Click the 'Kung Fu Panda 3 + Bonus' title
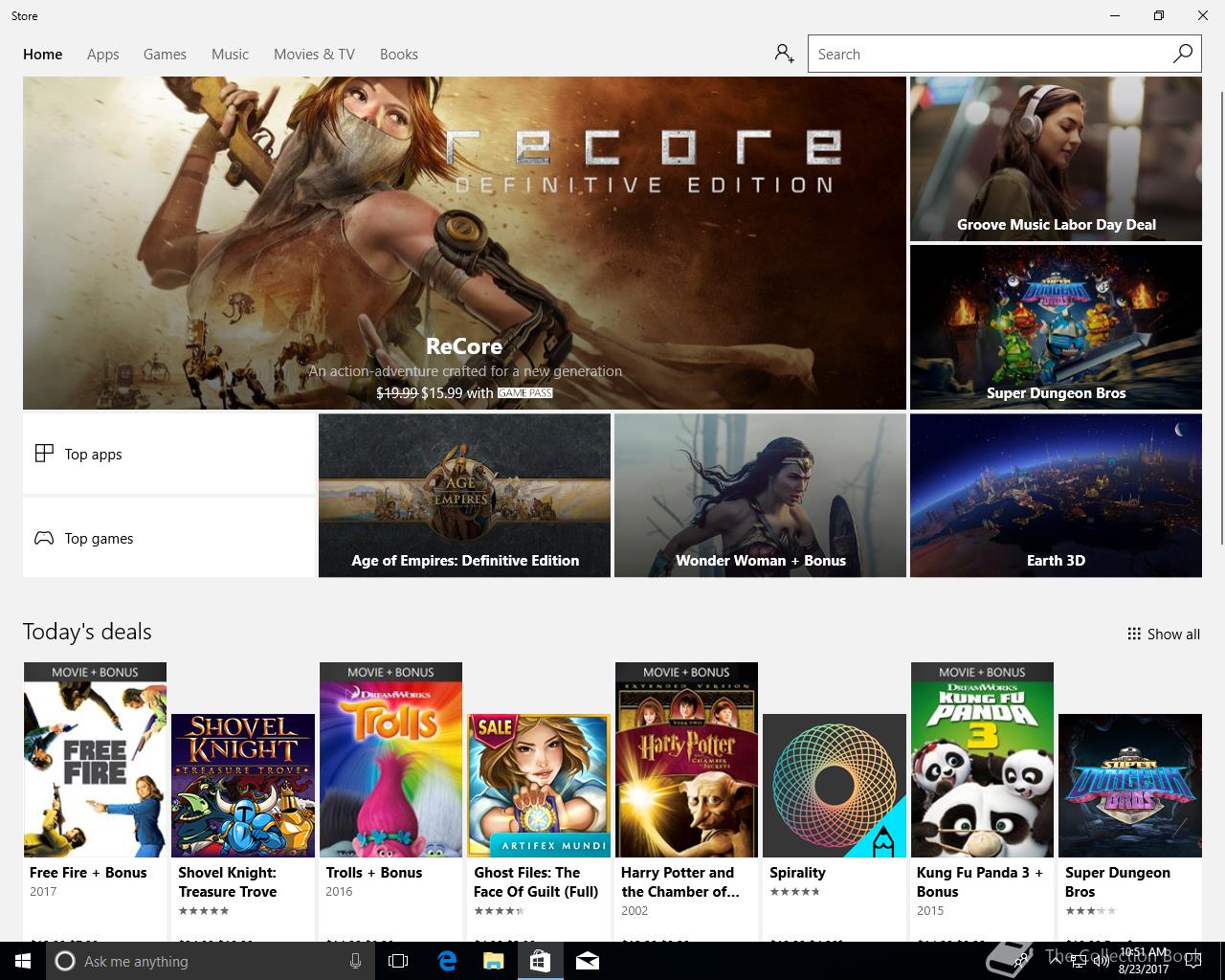 [x=980, y=882]
